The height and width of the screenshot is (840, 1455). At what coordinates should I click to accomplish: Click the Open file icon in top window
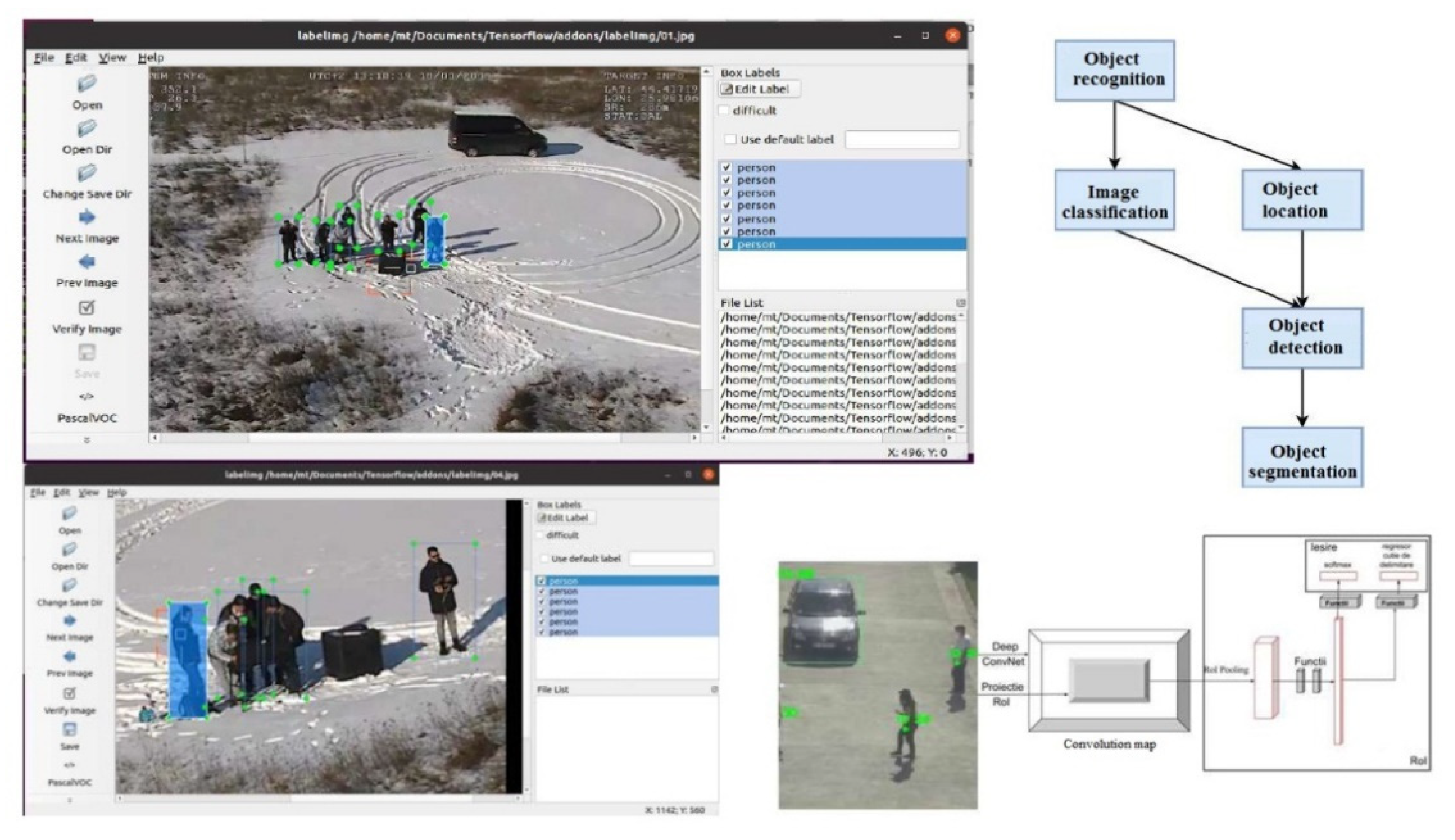[x=86, y=84]
